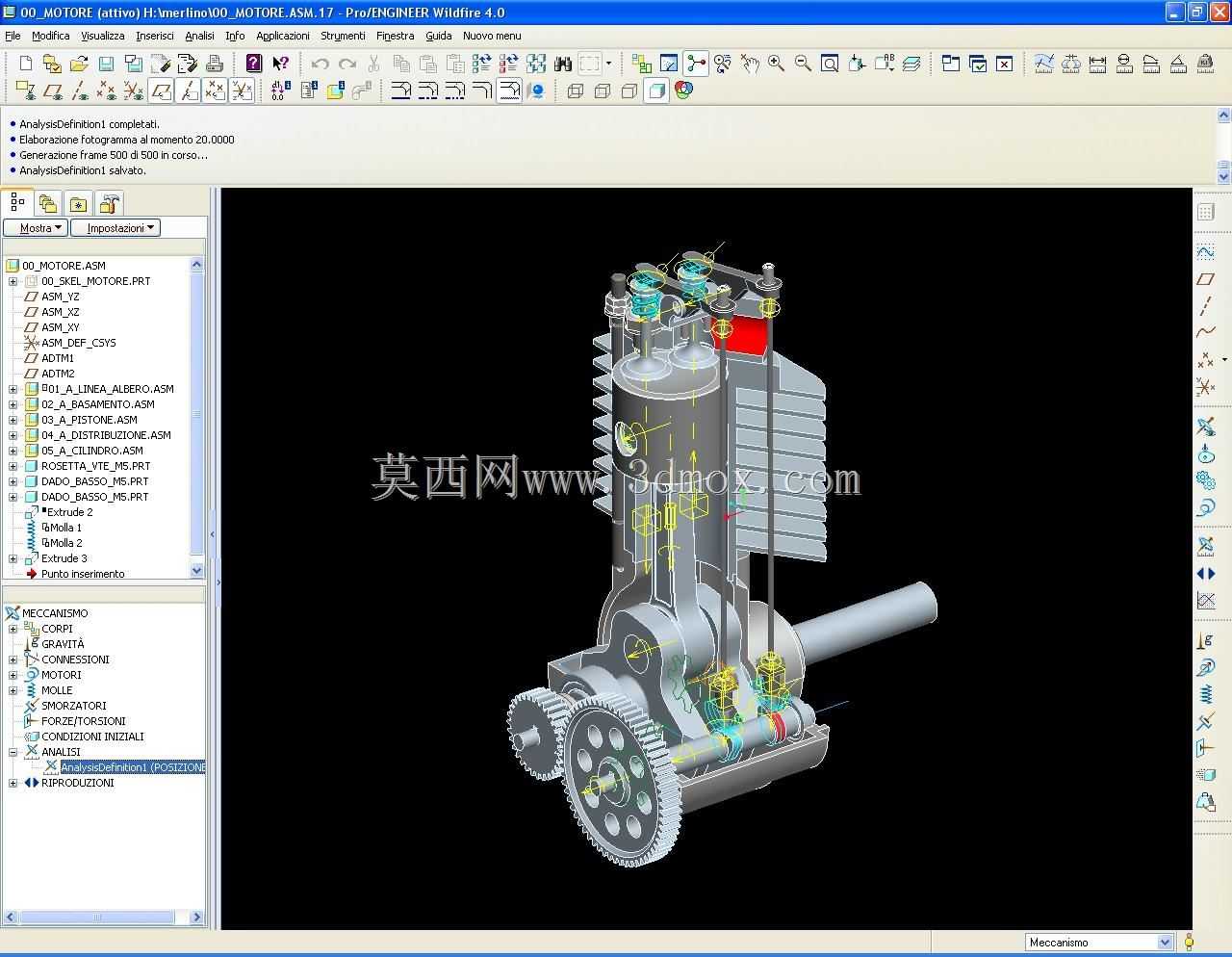
Task: Open the Applicazioni menu
Action: pos(283,36)
